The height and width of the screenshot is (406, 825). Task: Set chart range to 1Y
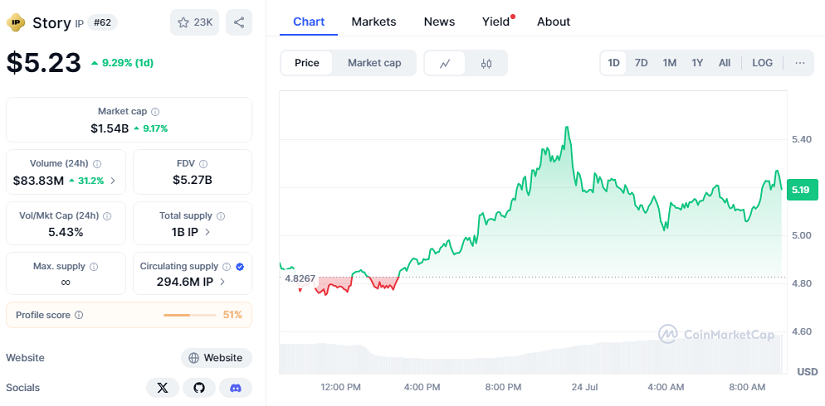tap(697, 63)
